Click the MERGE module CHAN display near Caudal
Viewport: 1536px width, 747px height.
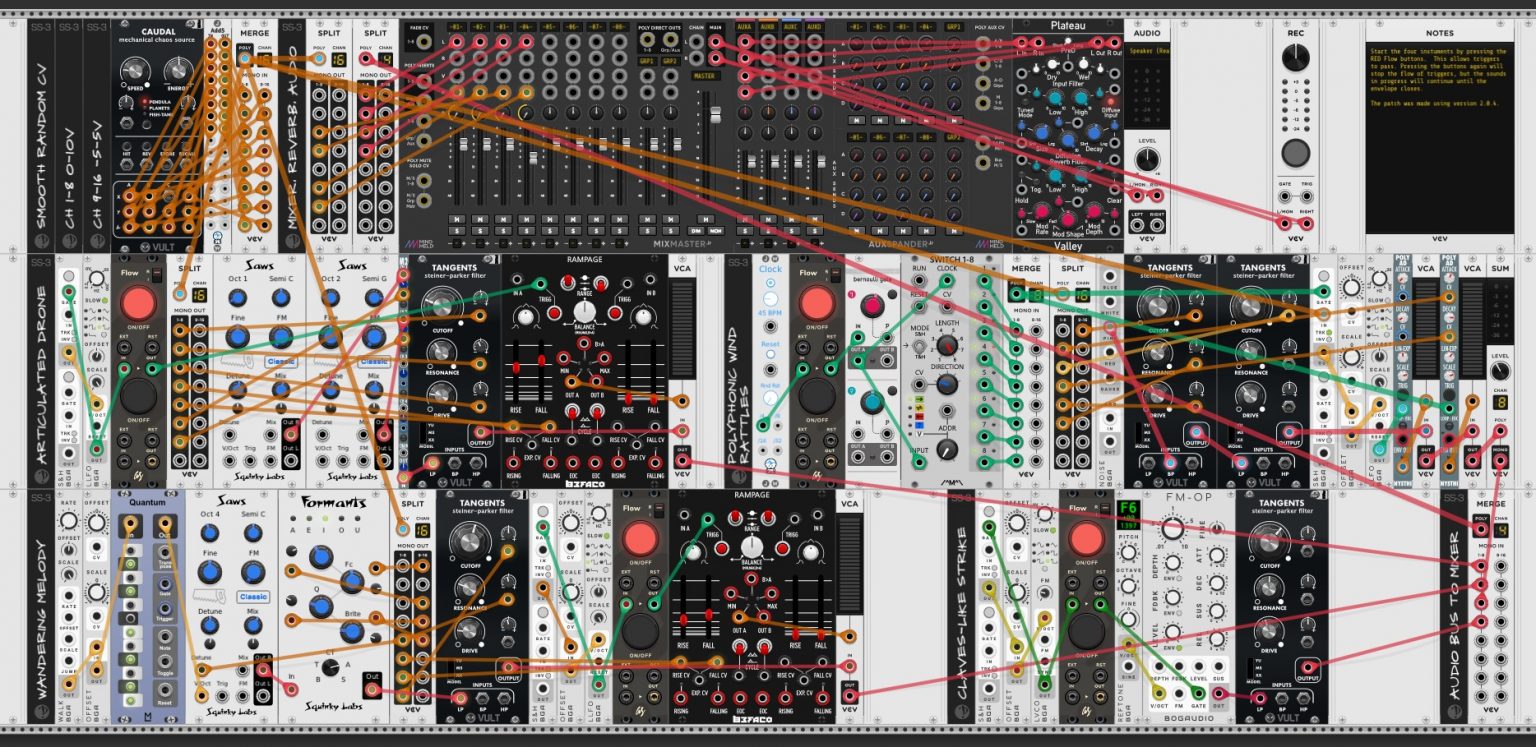(x=263, y=59)
